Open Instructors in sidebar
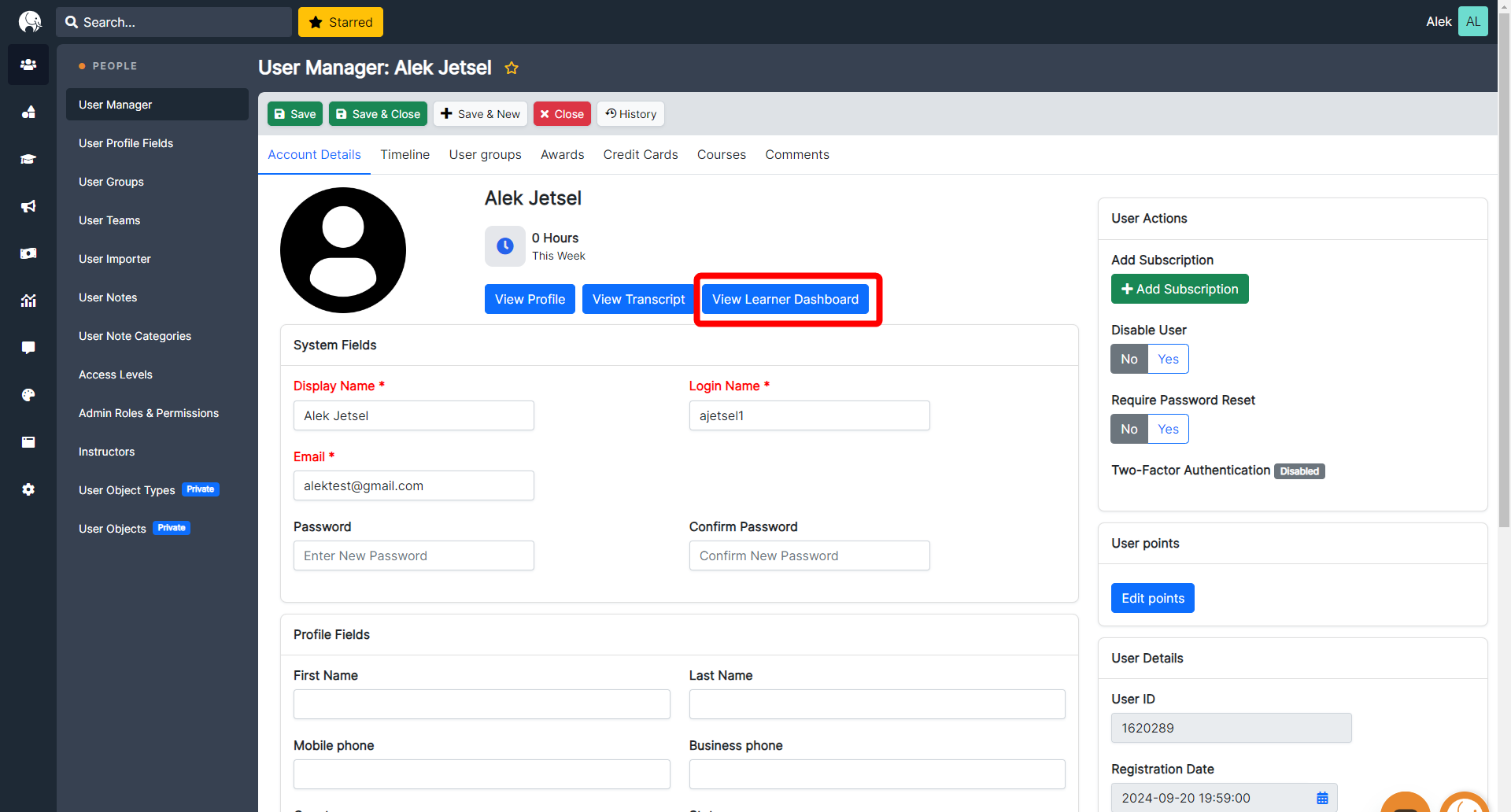 [x=157, y=452]
